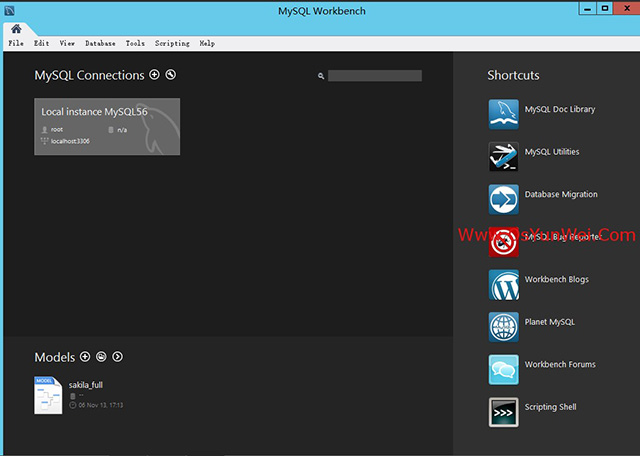Start Database Migration from the shortcut icon
The width and height of the screenshot is (640, 456).
pyautogui.click(x=503, y=199)
